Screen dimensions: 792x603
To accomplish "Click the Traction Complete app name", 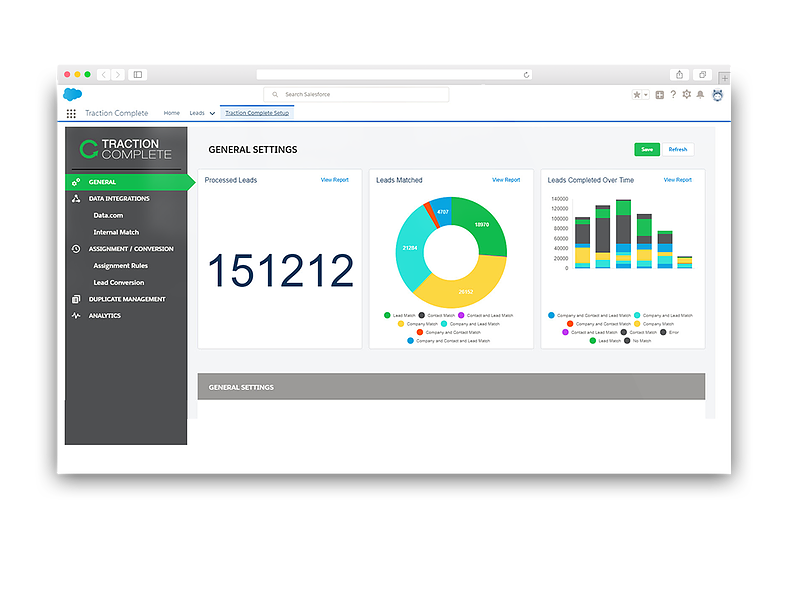I will (117, 113).
